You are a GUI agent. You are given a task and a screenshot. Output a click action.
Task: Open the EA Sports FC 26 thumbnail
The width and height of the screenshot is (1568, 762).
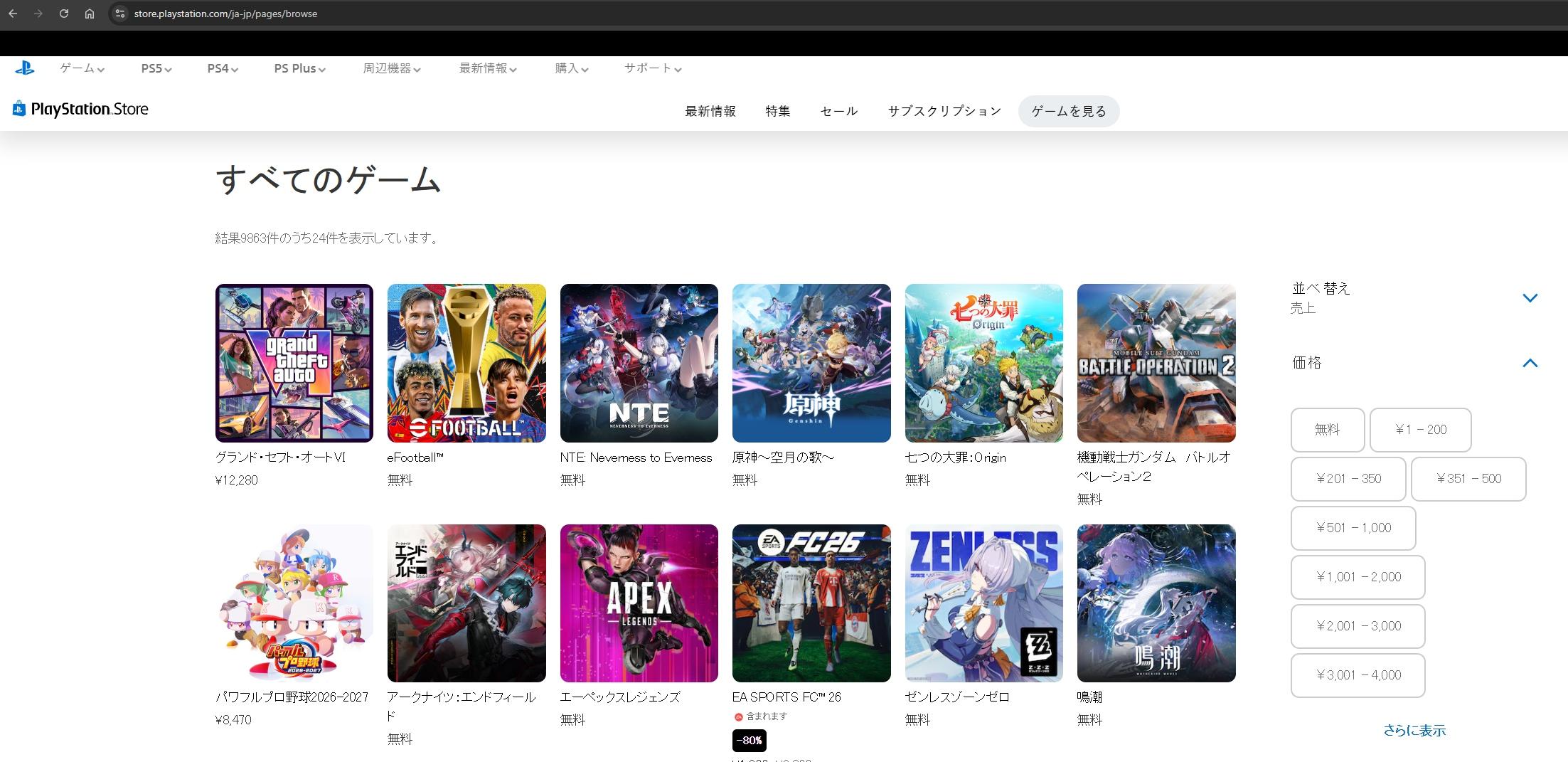[811, 603]
